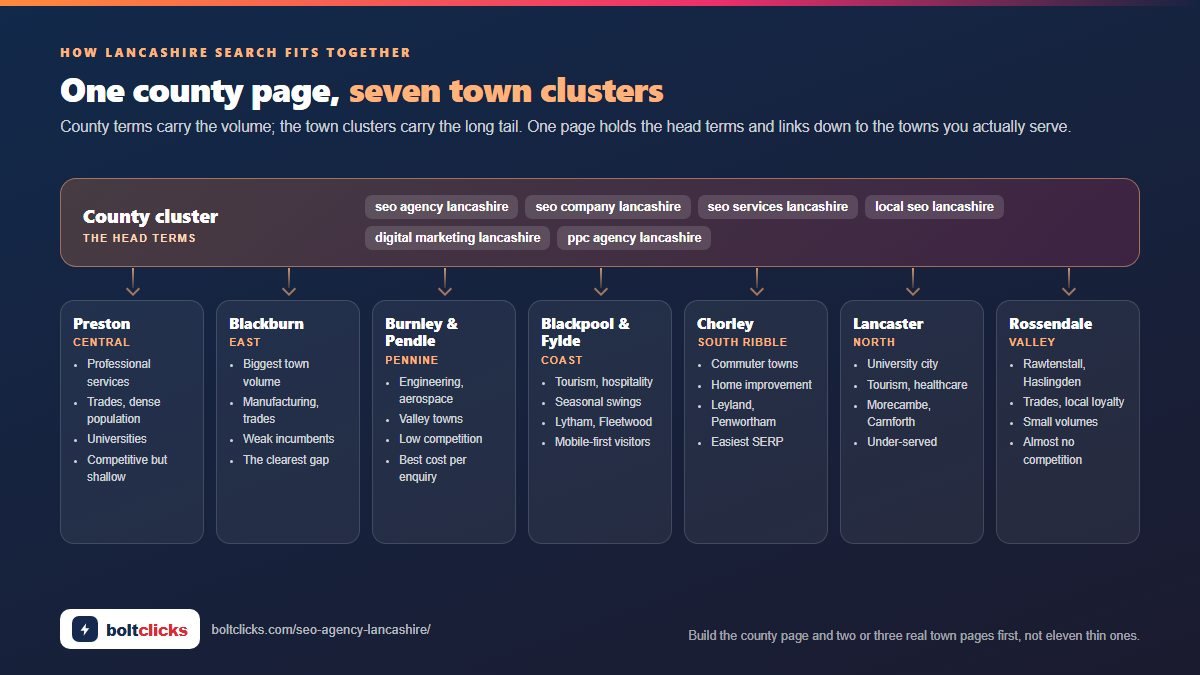The width and height of the screenshot is (1200, 675).
Task: Click the 'Blackpool & Fylde' card title
Action: [585, 332]
